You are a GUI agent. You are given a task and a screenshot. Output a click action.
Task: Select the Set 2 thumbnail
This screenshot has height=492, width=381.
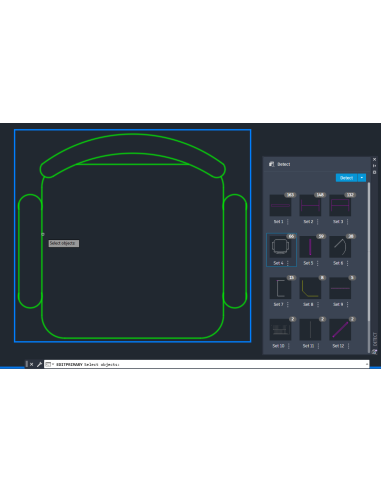click(x=310, y=206)
